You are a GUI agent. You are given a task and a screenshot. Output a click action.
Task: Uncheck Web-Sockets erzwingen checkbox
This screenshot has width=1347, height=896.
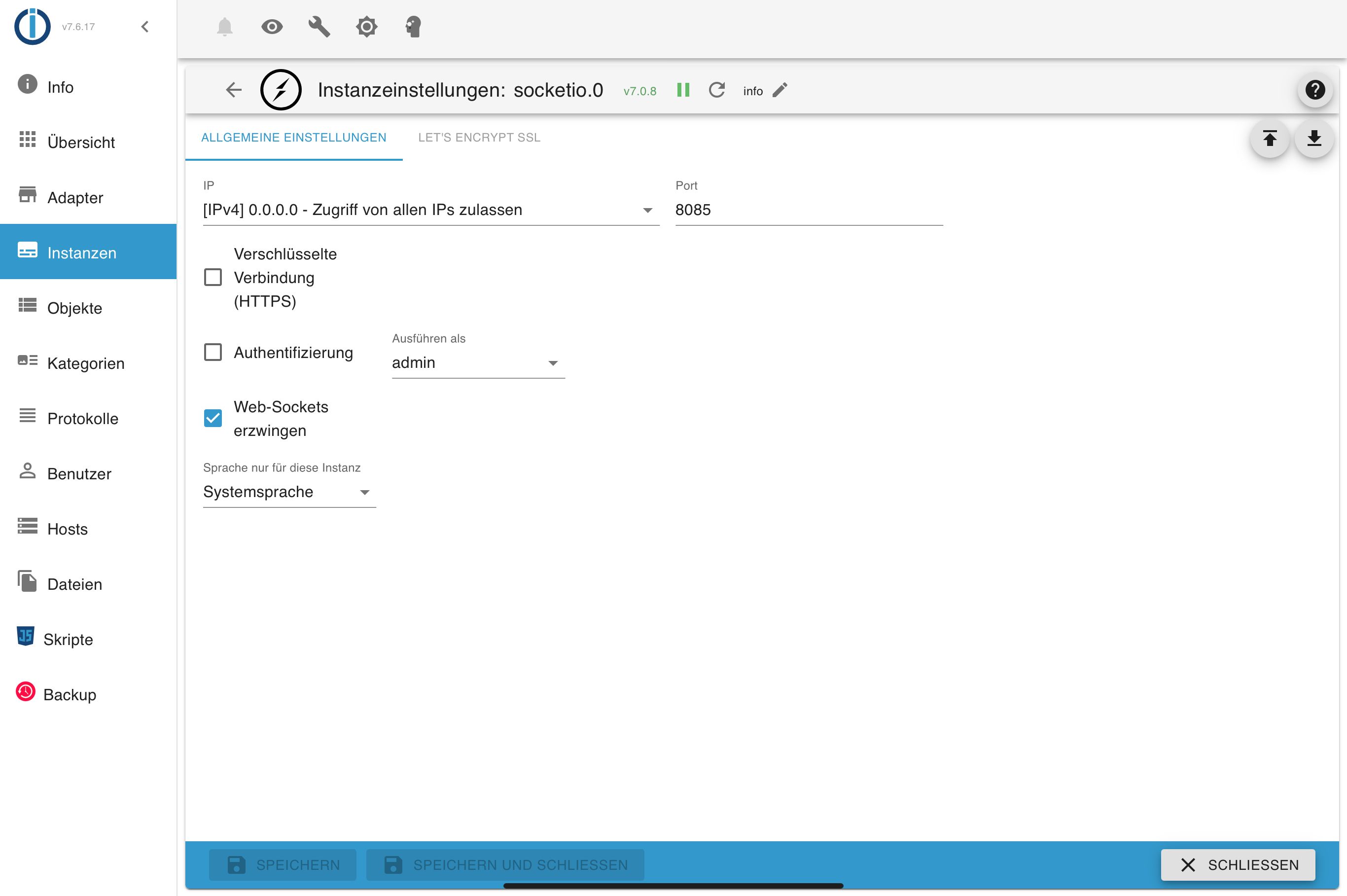(213, 418)
